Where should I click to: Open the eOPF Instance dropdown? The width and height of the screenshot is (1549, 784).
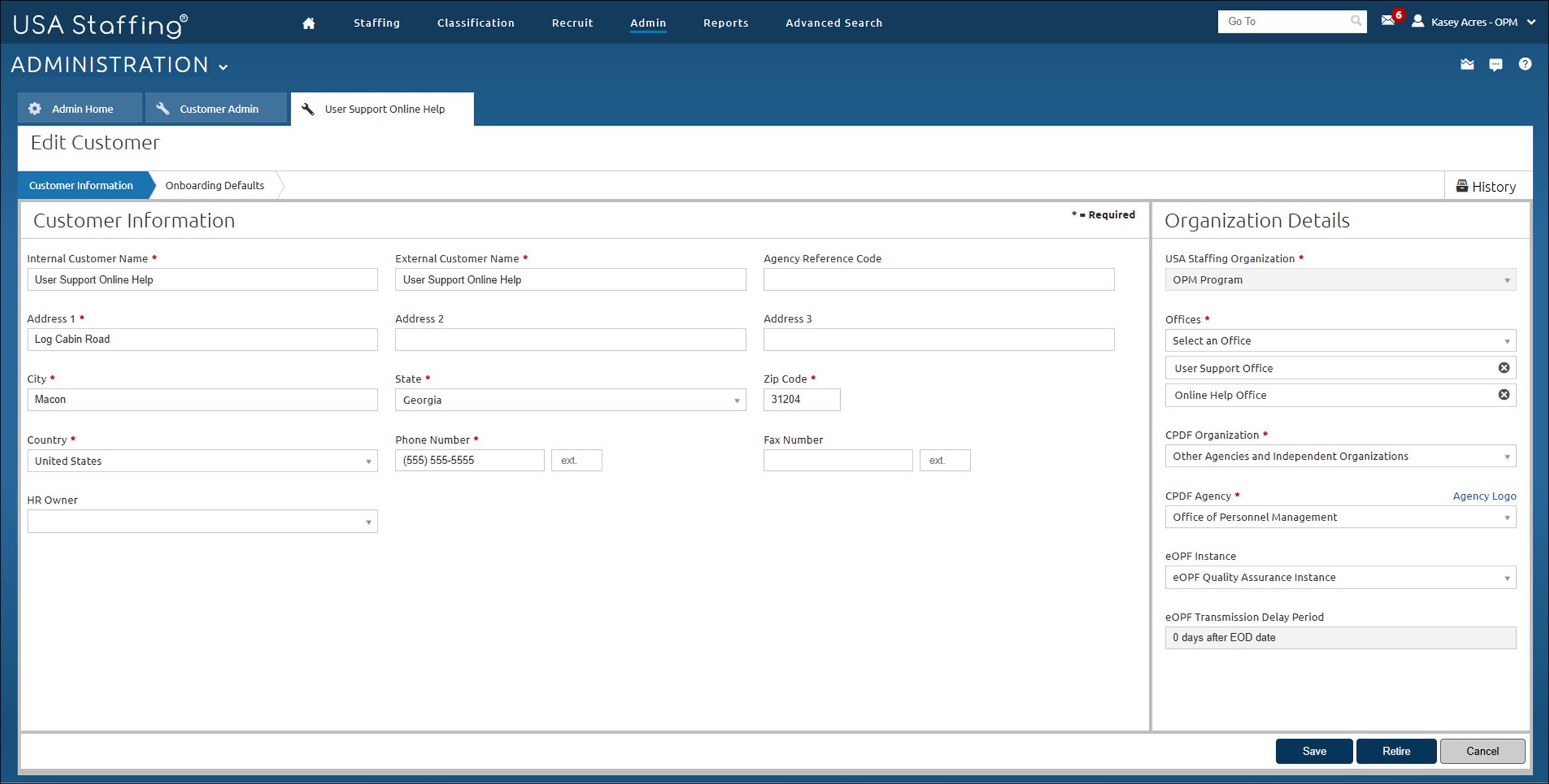[x=1340, y=578]
